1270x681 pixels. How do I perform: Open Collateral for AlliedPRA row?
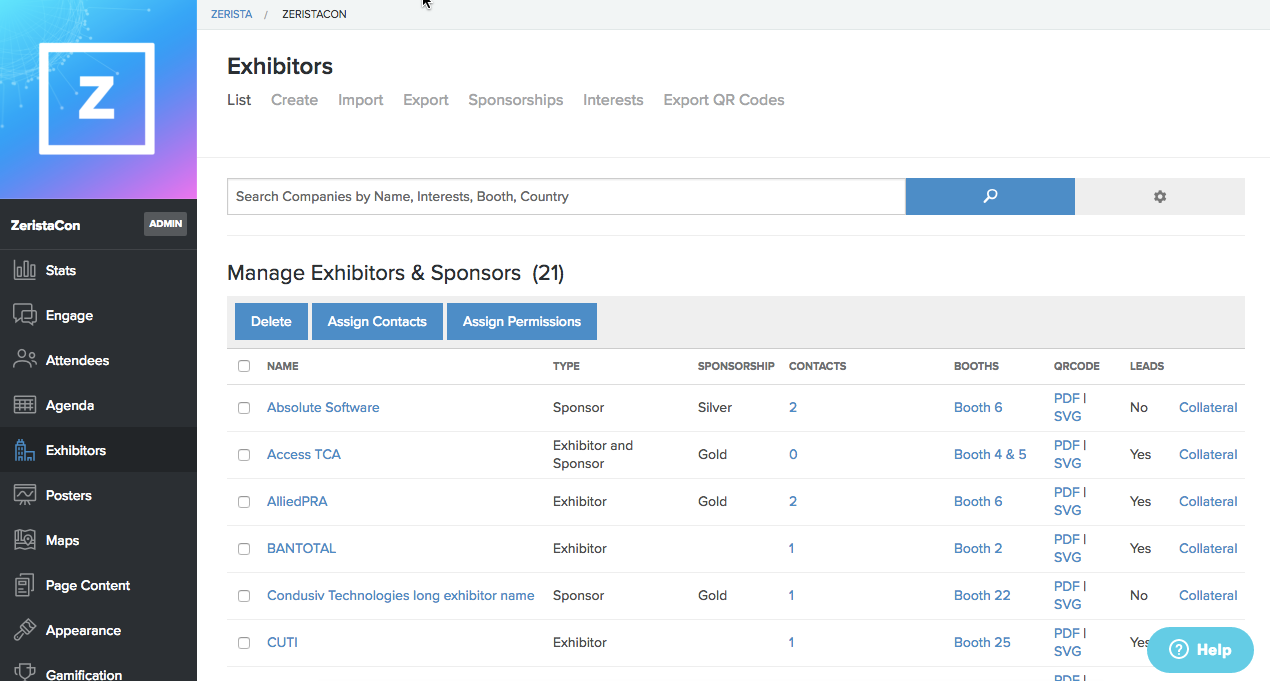(1208, 501)
